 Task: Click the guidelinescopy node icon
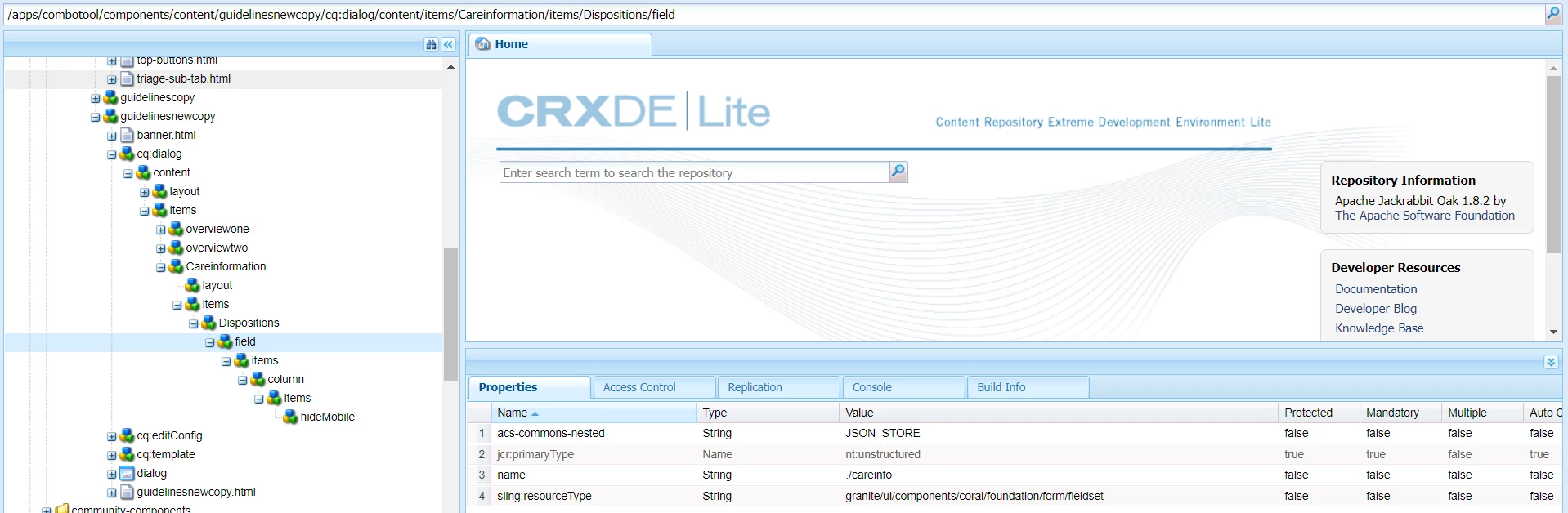point(110,97)
